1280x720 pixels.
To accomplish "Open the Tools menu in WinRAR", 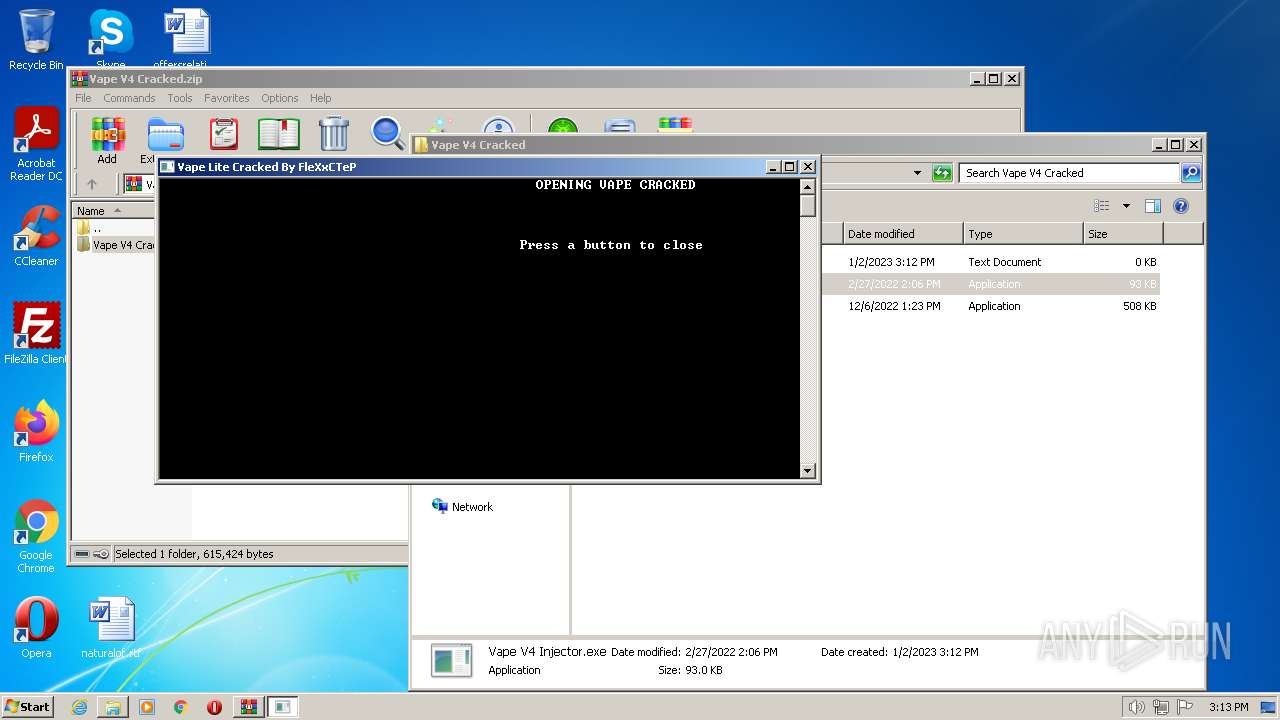I will click(180, 98).
